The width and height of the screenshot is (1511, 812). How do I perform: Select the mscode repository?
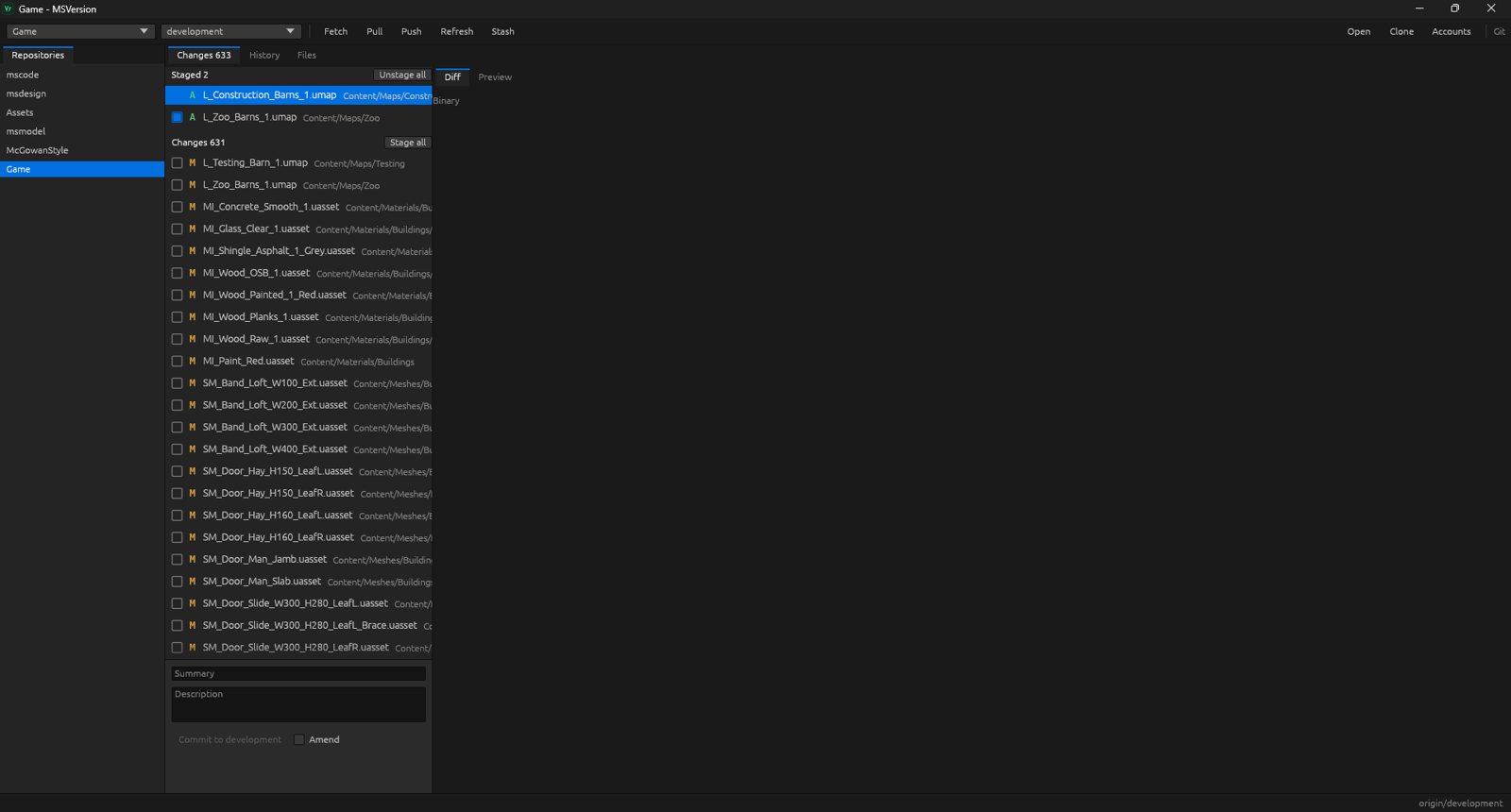click(x=82, y=75)
